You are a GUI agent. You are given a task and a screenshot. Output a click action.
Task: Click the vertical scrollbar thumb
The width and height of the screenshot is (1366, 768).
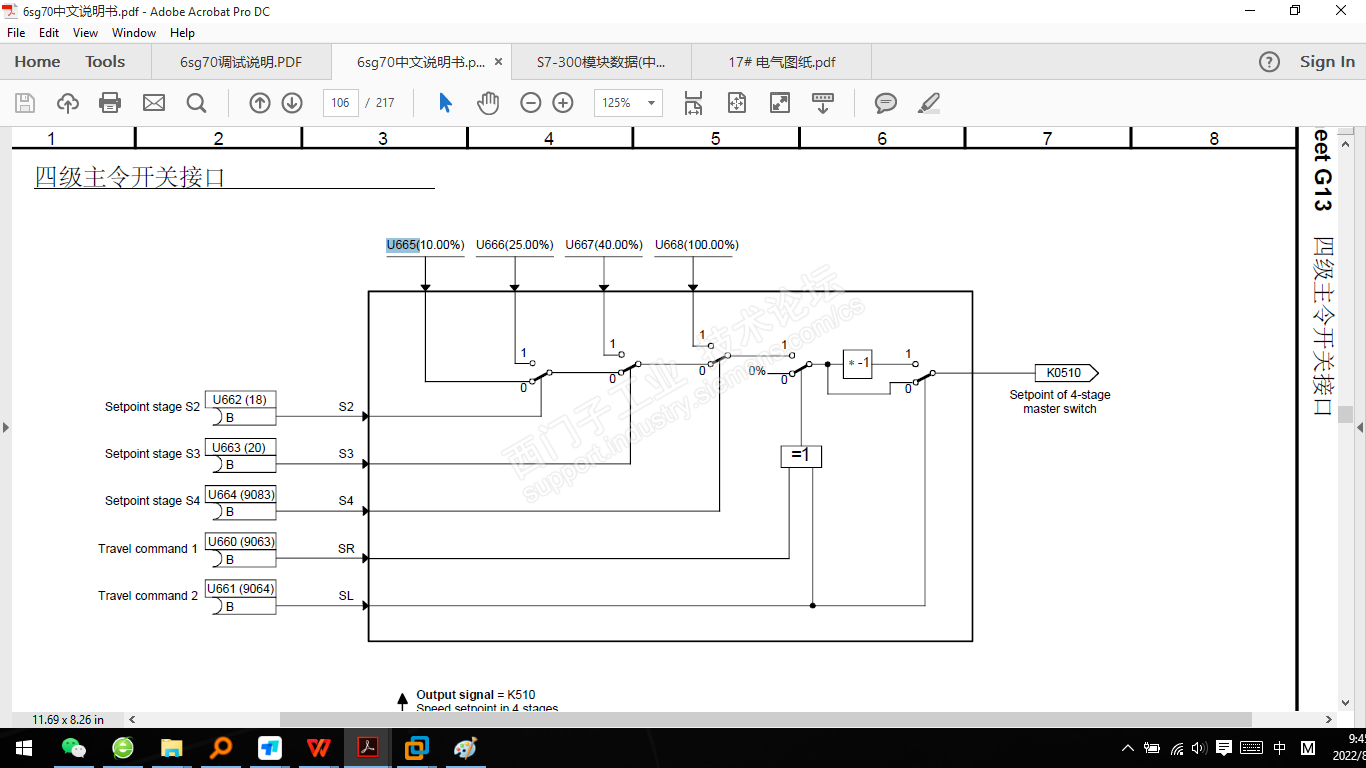1346,414
